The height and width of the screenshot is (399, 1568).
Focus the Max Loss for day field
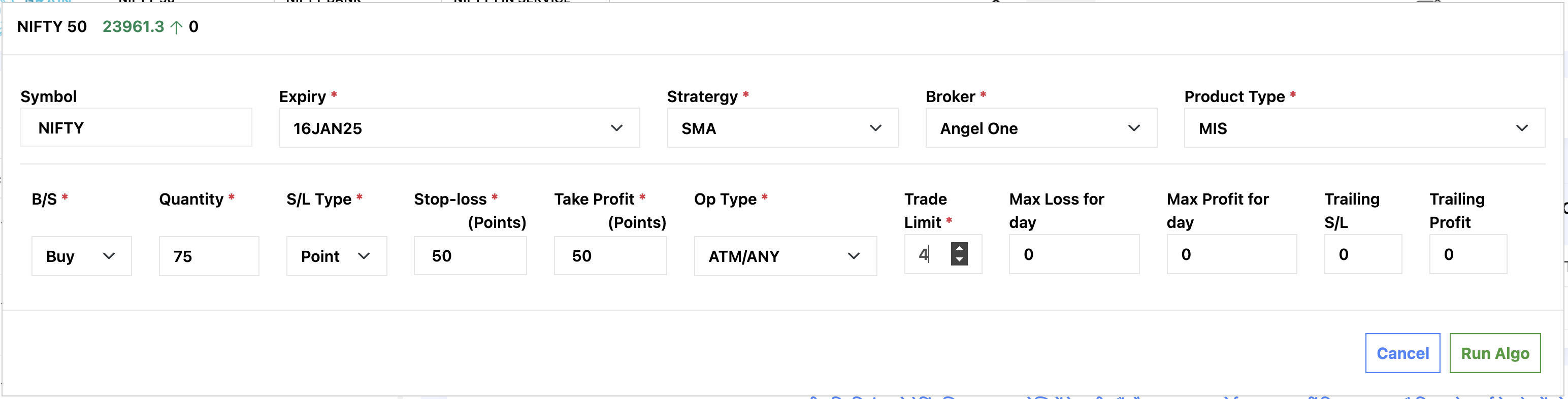pyautogui.click(x=1074, y=254)
